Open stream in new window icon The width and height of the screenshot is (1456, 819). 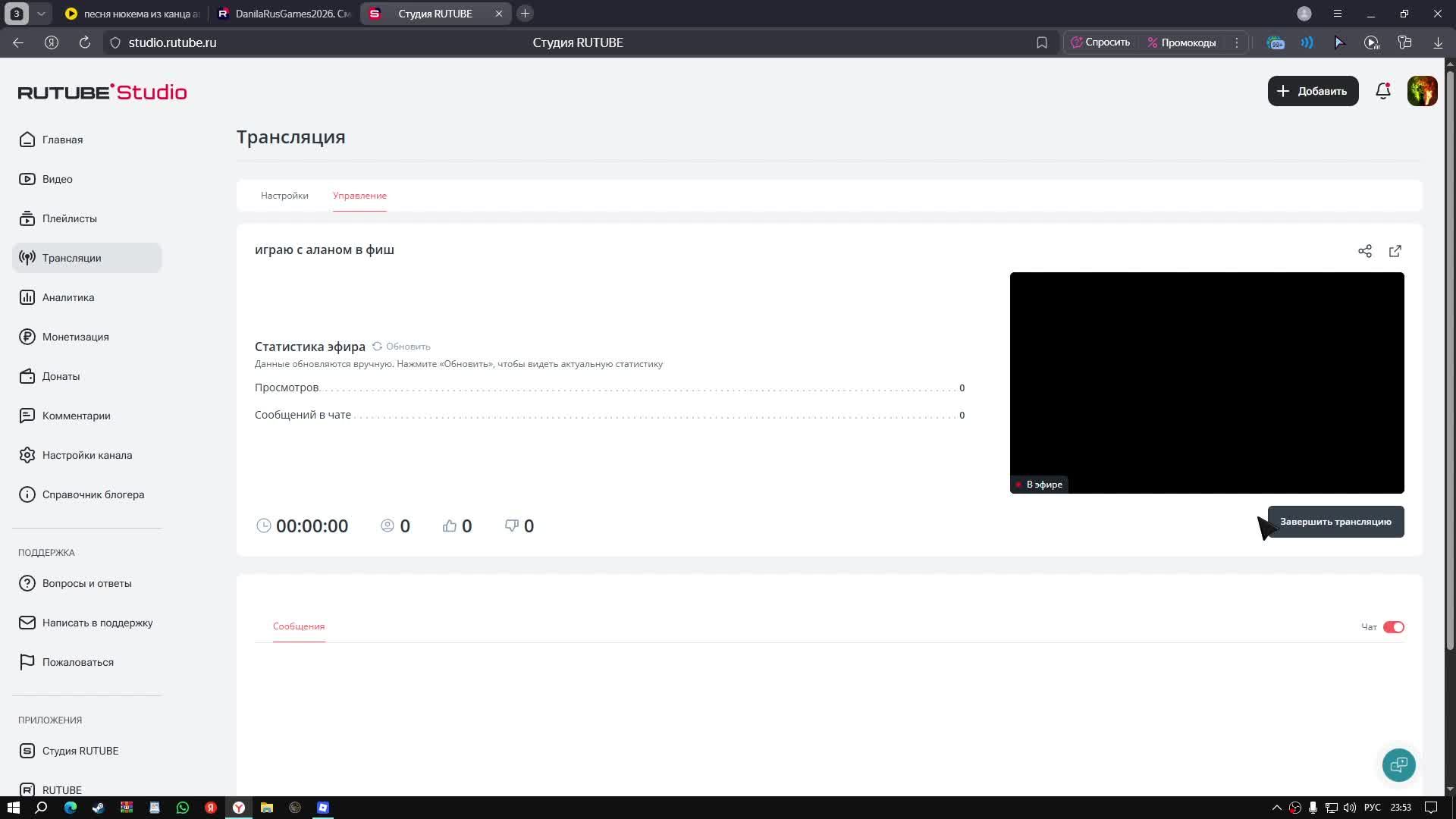tap(1395, 251)
